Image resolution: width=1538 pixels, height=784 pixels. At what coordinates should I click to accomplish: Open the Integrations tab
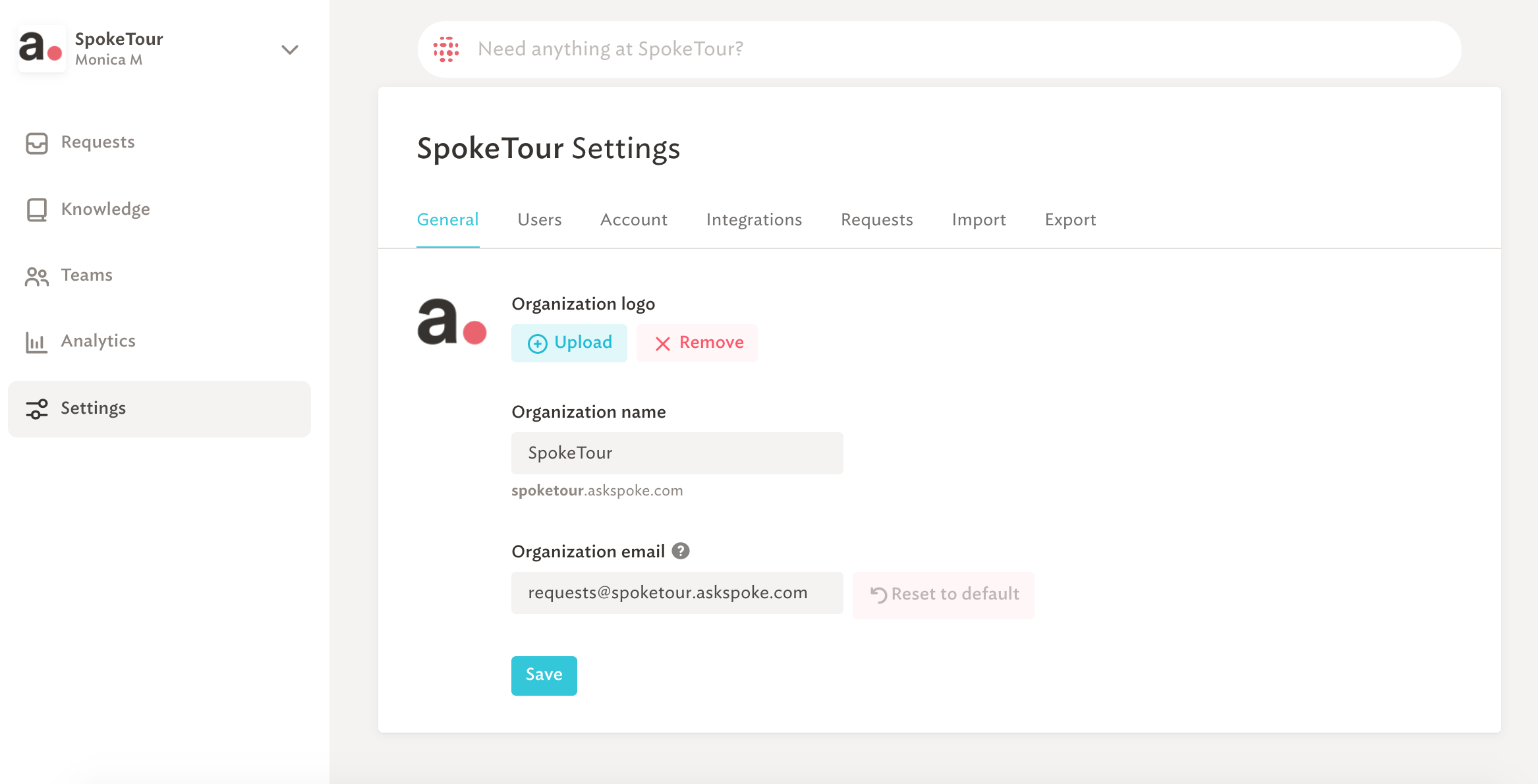[754, 219]
